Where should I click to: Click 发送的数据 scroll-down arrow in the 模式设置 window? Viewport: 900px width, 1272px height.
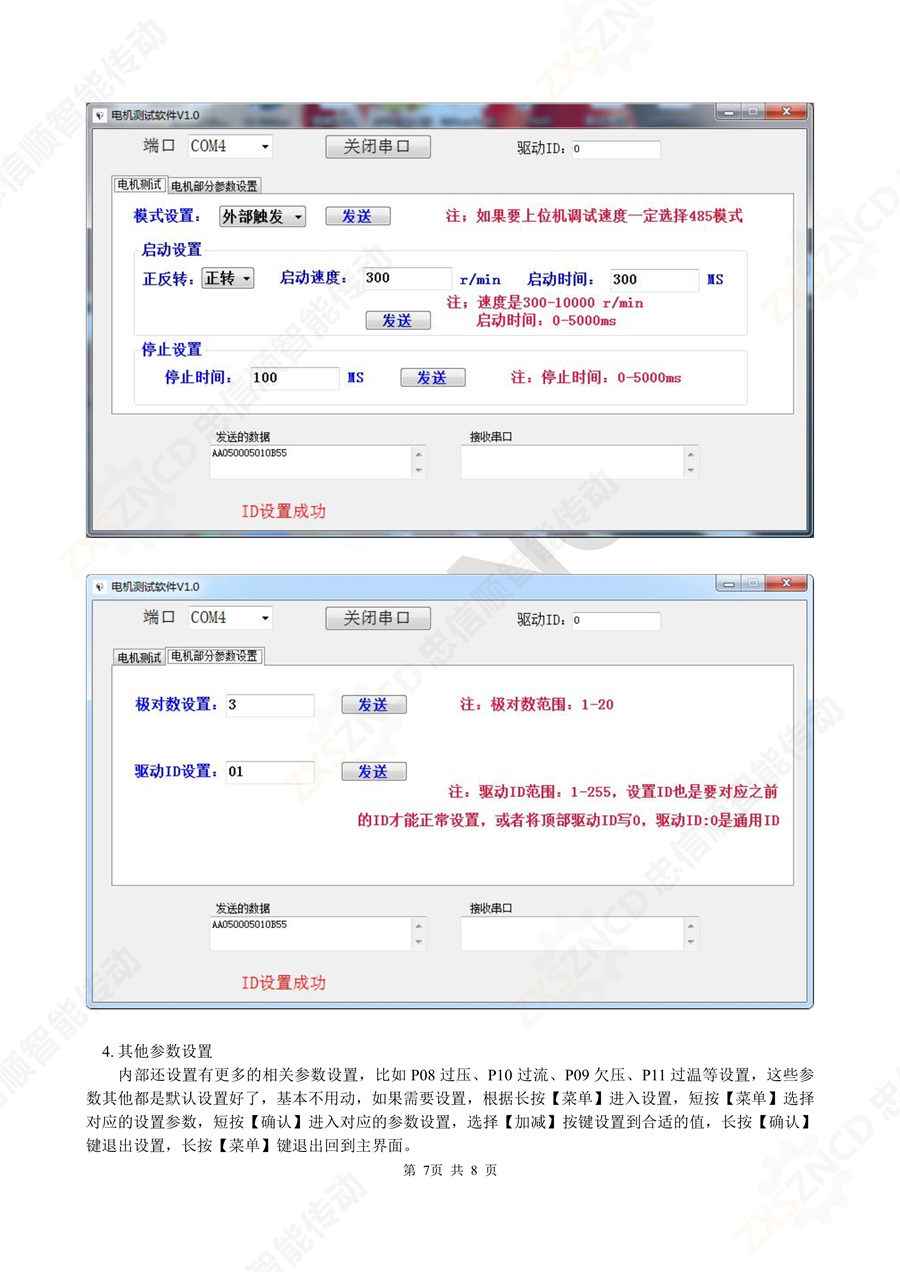tap(419, 470)
